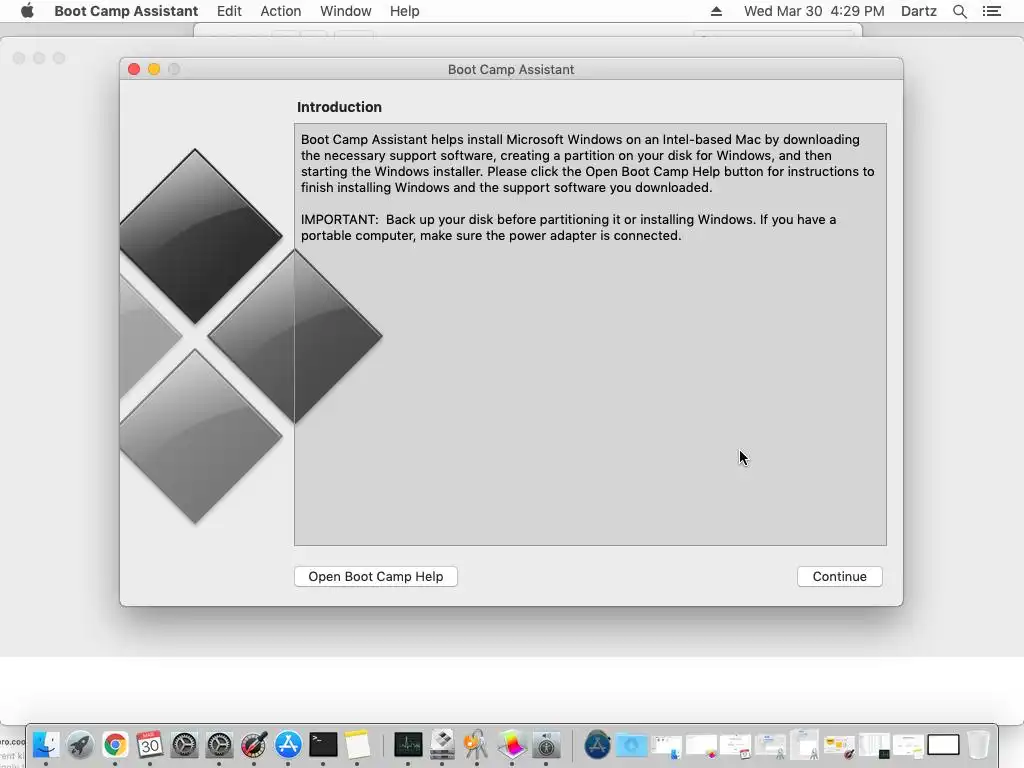
Task: Minimize the Boot Camp Assistant window
Action: [154, 69]
